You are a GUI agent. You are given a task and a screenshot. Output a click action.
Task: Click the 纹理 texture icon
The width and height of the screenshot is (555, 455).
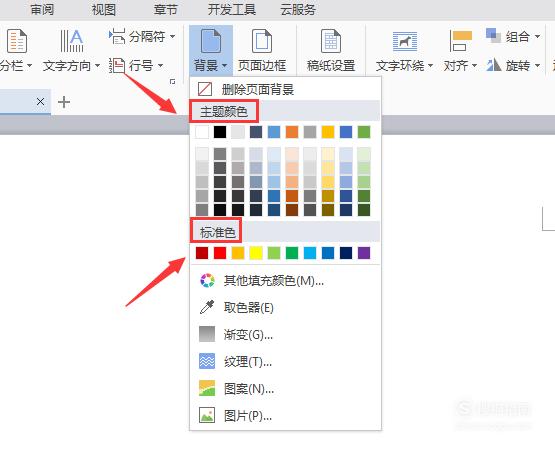tap(207, 361)
